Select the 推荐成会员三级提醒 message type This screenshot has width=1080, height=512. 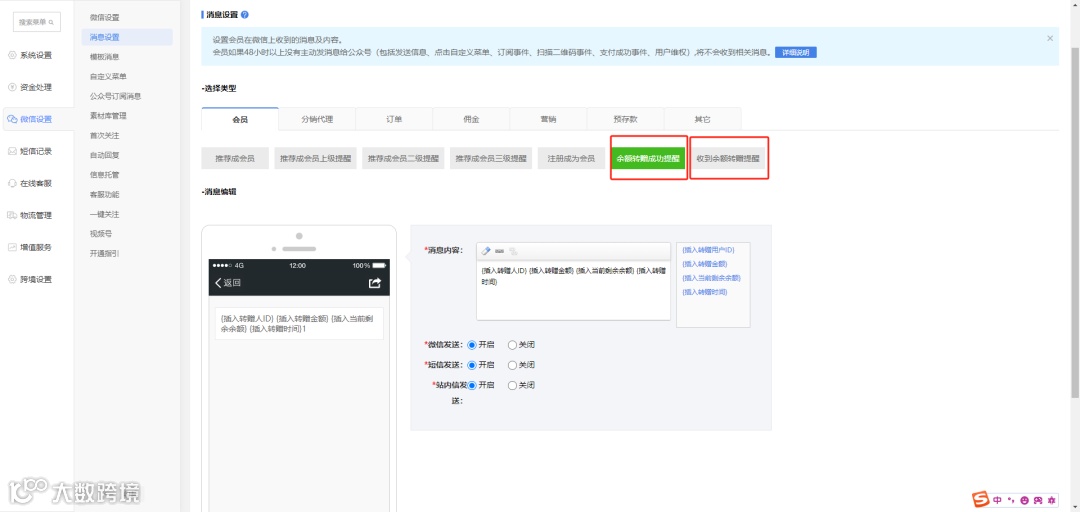(491, 158)
